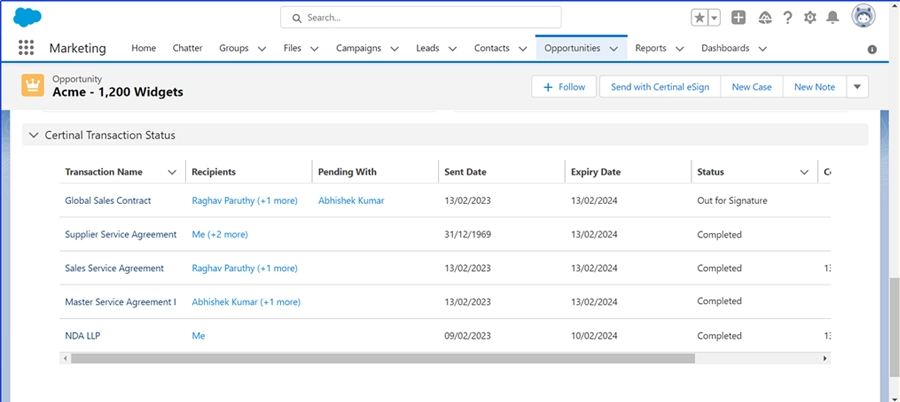Viewport: 900px width, 402px height.
Task: Open the Help question mark icon
Action: (788, 18)
